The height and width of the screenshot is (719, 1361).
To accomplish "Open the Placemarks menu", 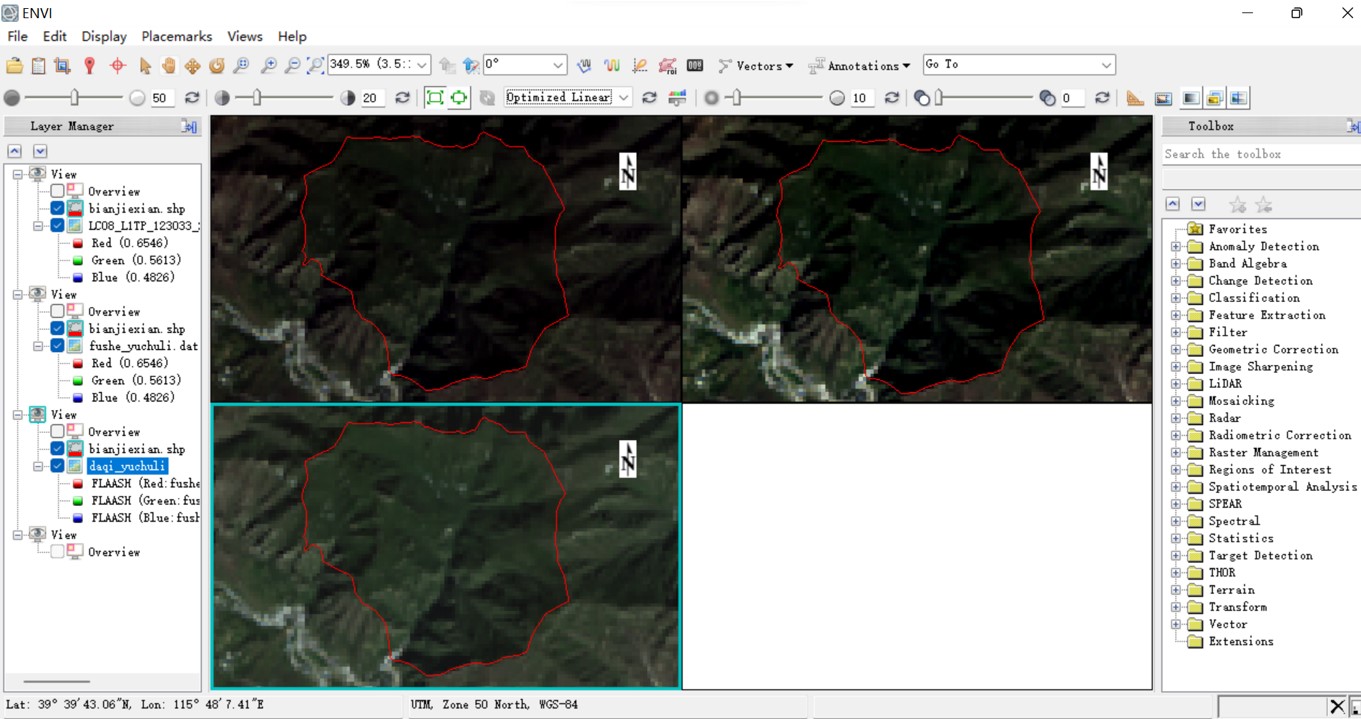I will [x=176, y=36].
